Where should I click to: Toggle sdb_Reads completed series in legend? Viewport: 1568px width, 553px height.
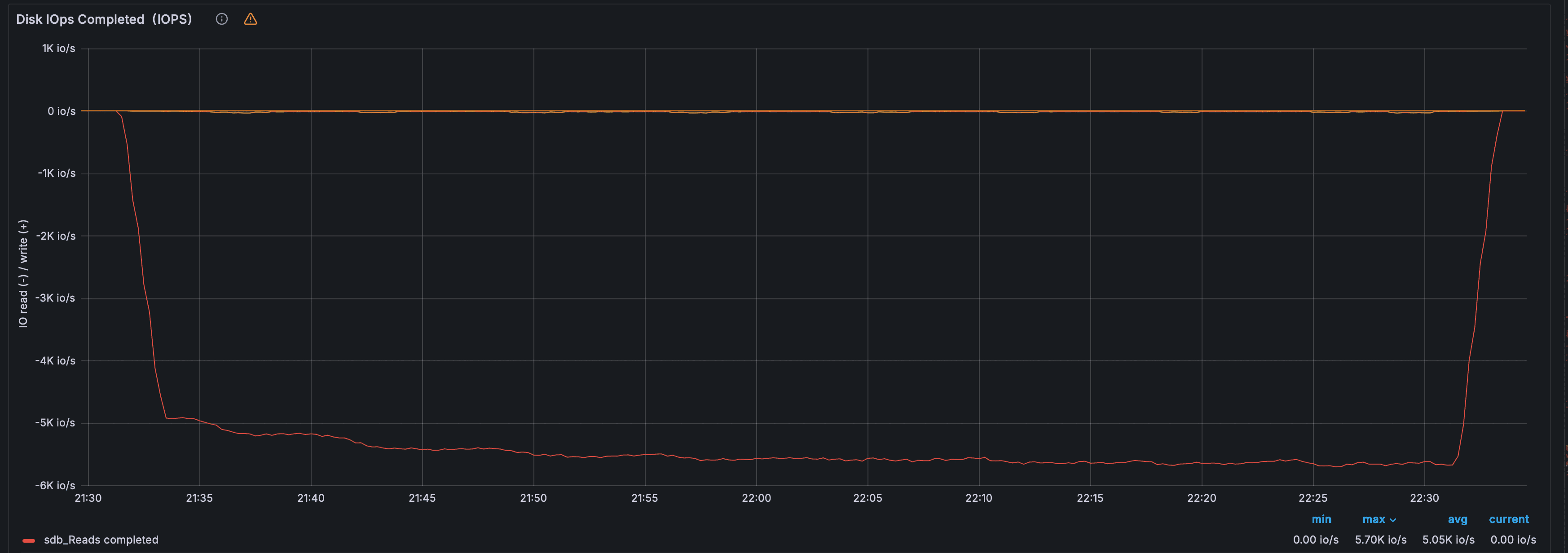pyautogui.click(x=101, y=540)
